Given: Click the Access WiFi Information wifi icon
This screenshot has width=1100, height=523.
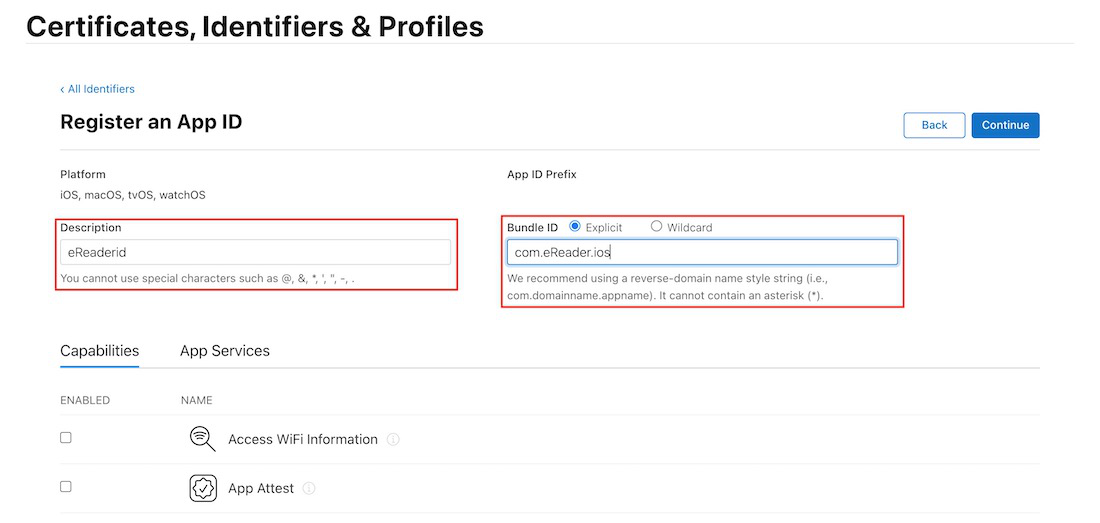Looking at the screenshot, I should (203, 439).
